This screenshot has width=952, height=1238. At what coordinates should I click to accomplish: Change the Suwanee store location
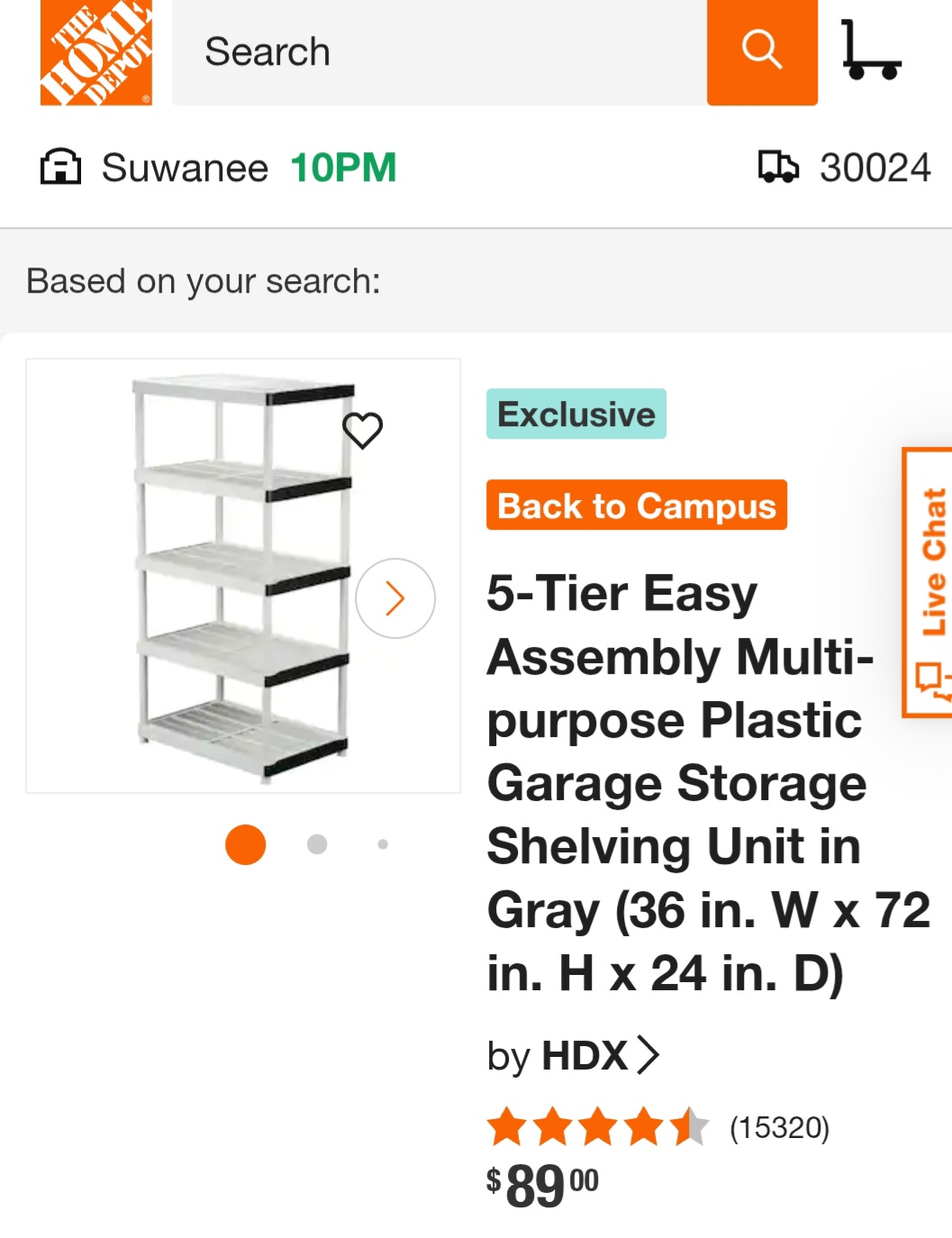click(x=185, y=168)
